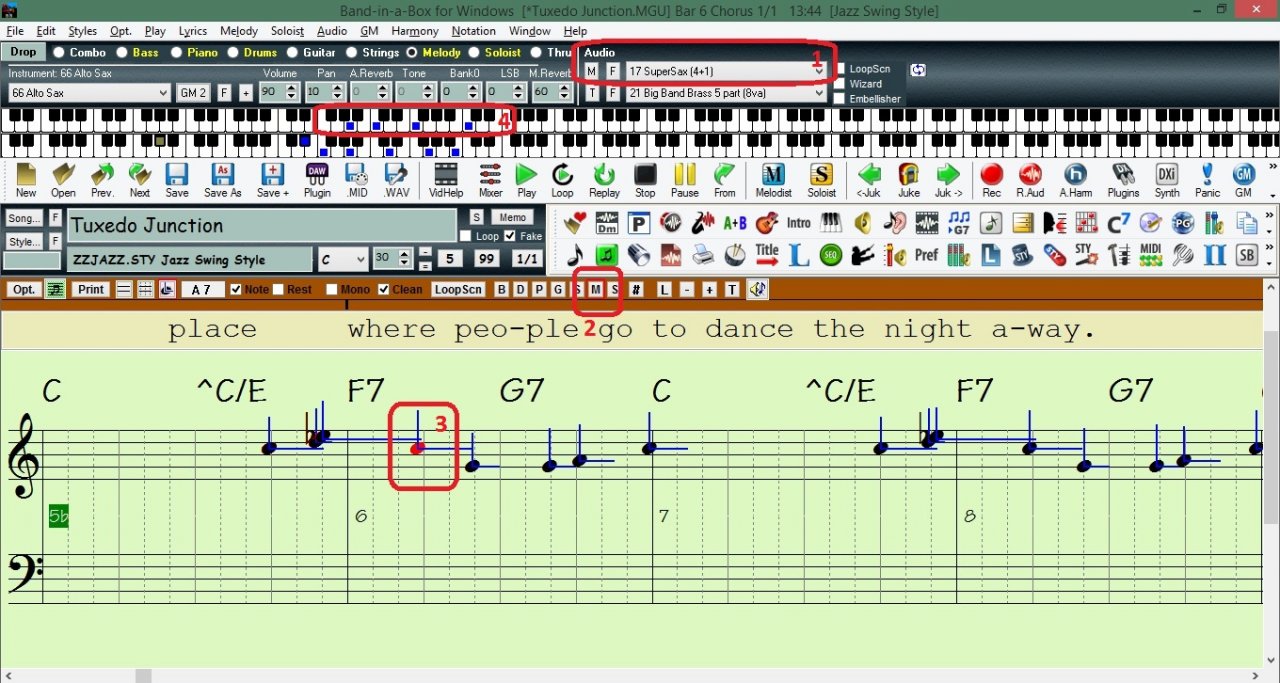Click the A+B toolbar icon

(735, 222)
